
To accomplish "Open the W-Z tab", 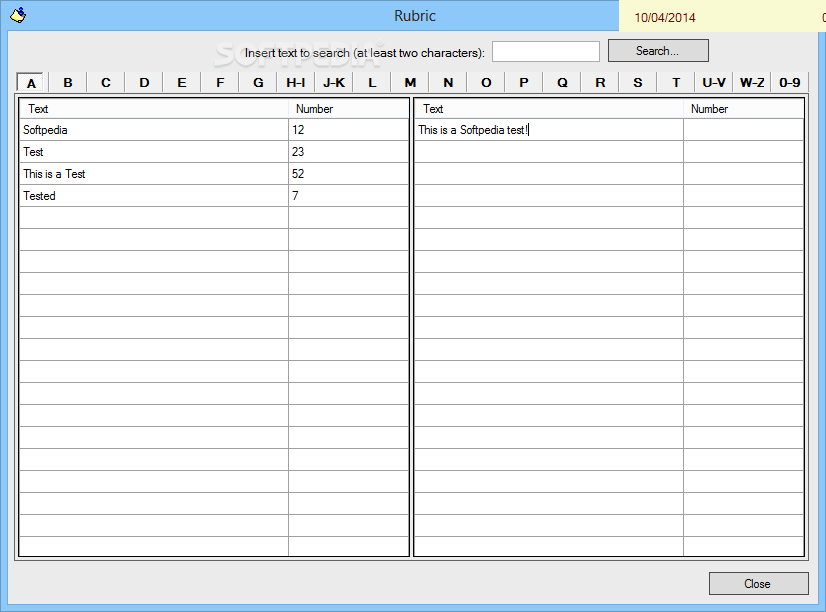I will coord(752,83).
